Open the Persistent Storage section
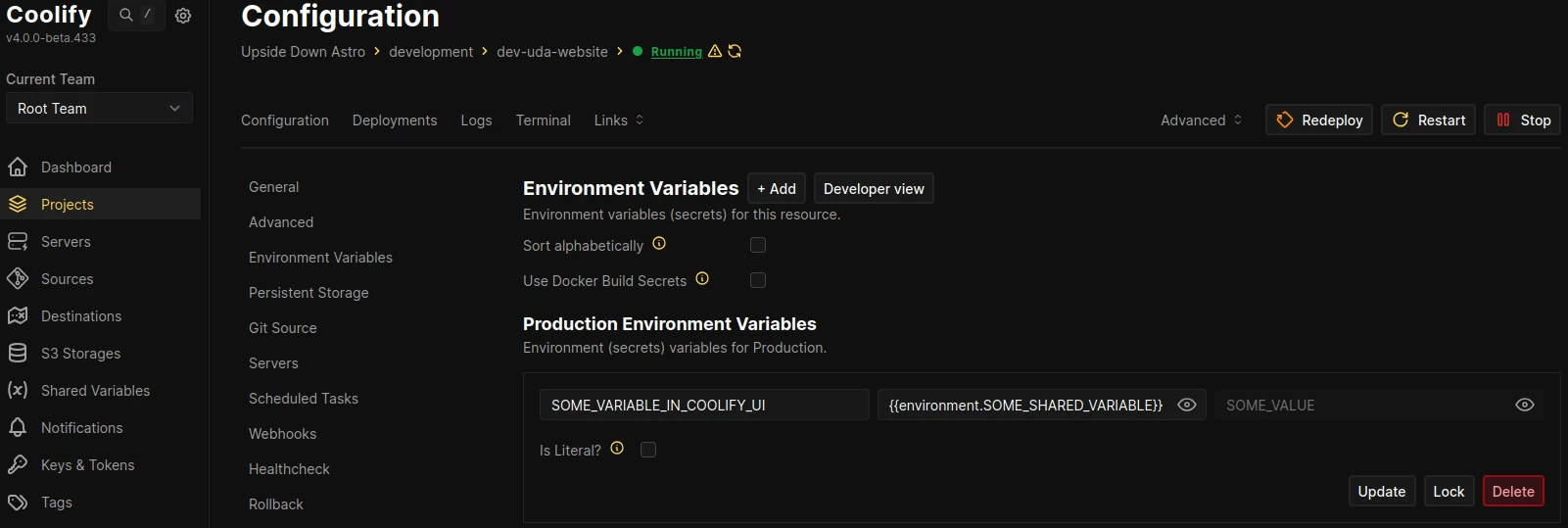1568x528 pixels. pyautogui.click(x=309, y=293)
